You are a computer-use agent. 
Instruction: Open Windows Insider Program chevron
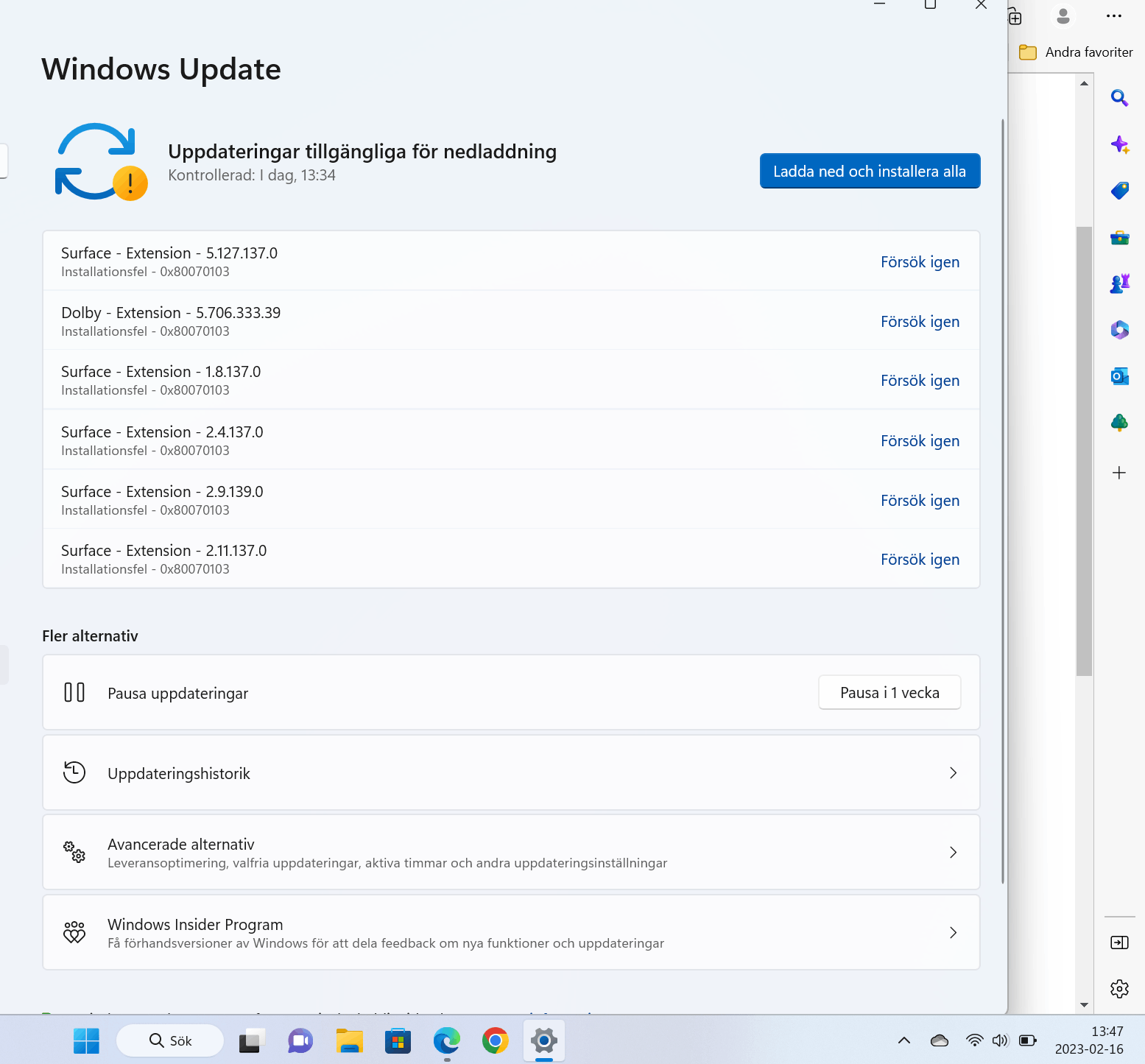pyautogui.click(x=953, y=932)
